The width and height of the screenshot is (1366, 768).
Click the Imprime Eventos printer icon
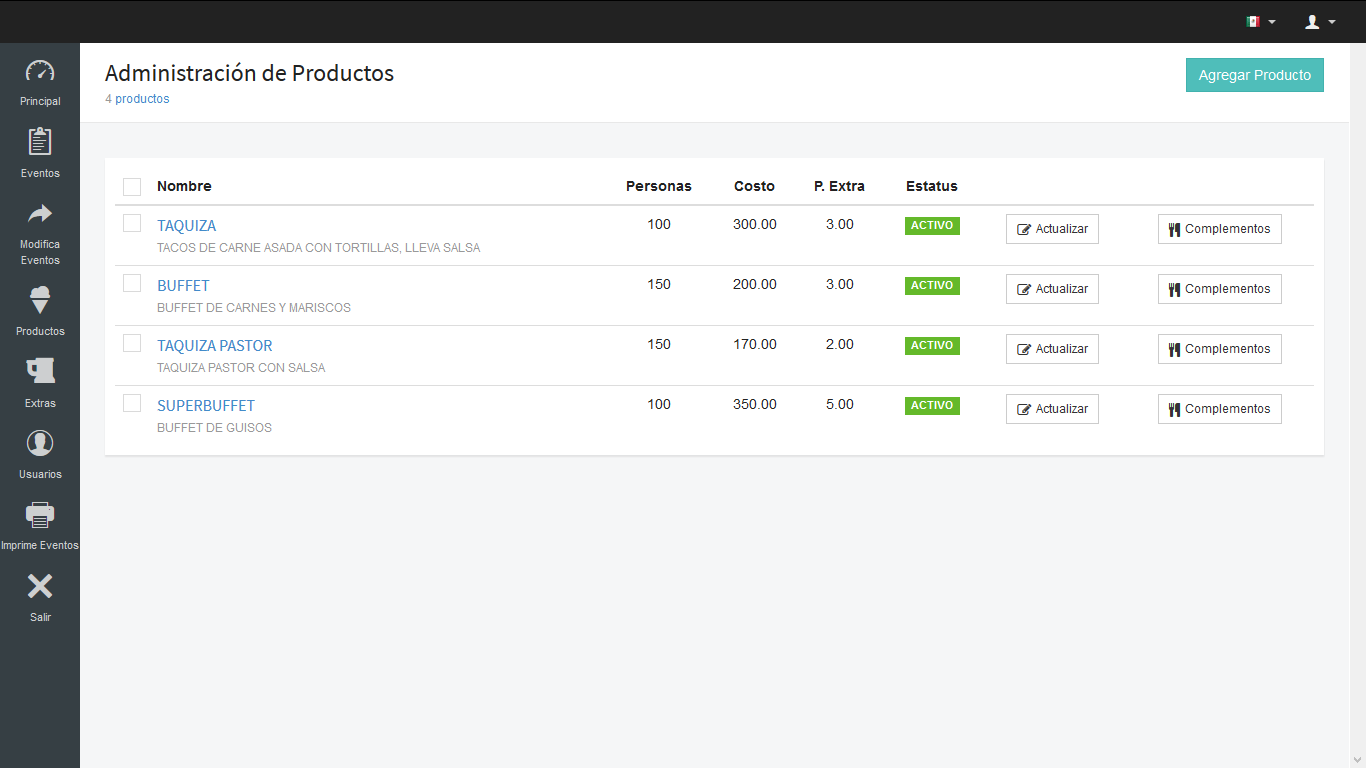pyautogui.click(x=40, y=516)
